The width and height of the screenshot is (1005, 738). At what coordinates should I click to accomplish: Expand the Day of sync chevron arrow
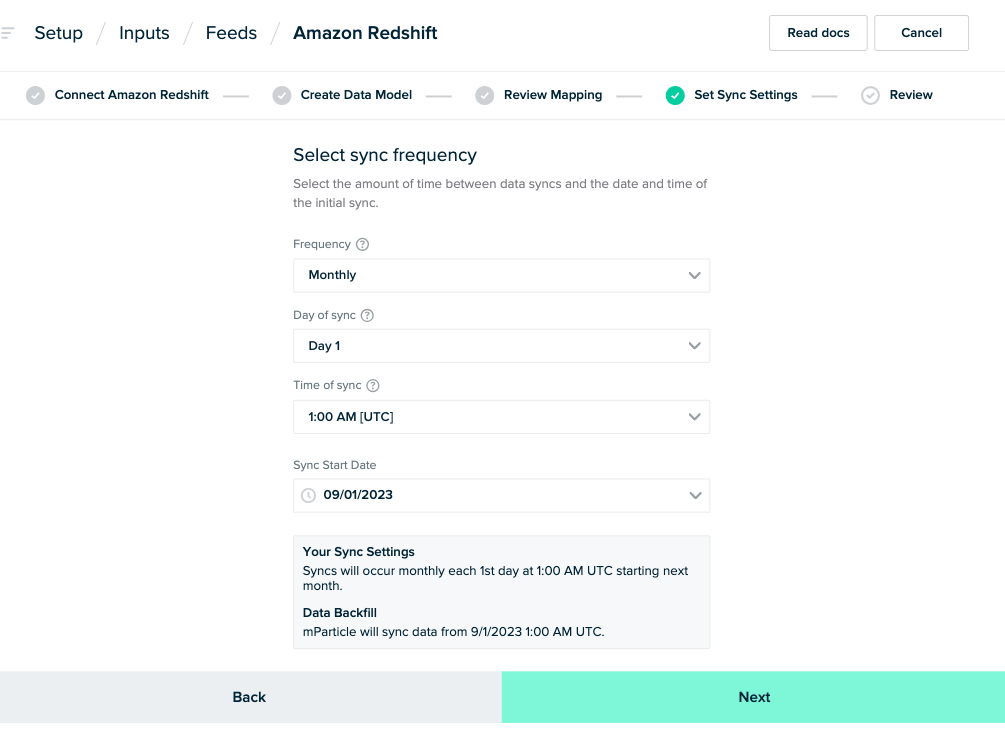click(x=694, y=346)
